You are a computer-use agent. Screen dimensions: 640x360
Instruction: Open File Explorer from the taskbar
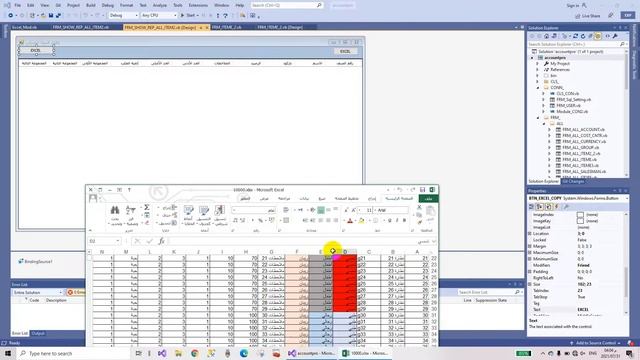coord(178,353)
